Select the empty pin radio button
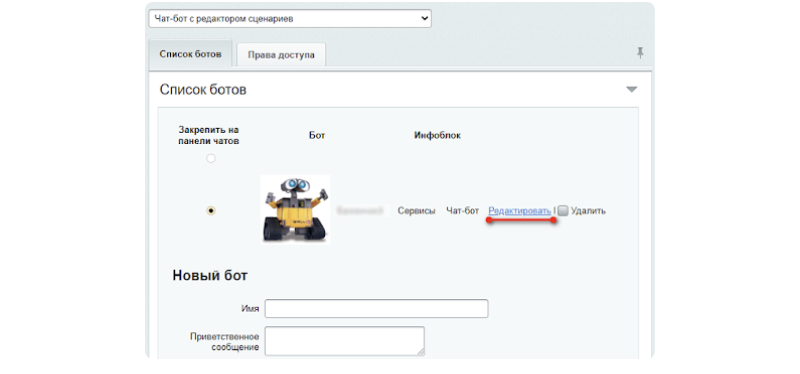The width and height of the screenshot is (800, 374). (211, 159)
